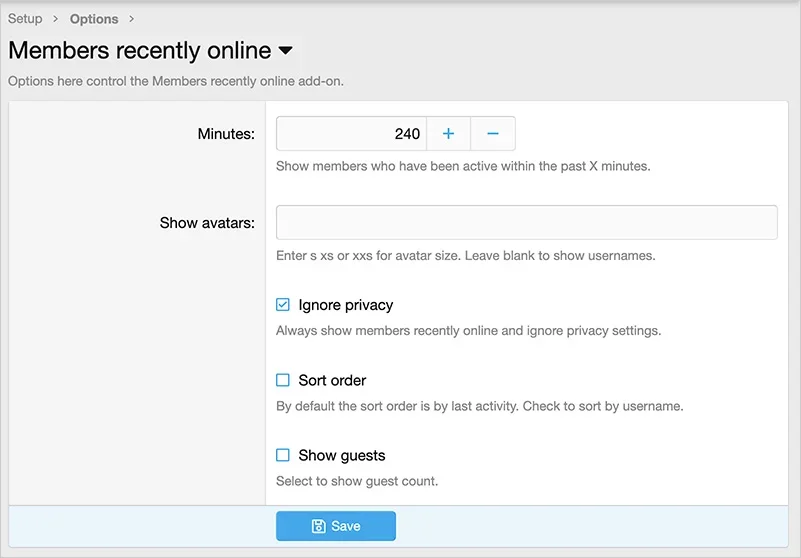Click the Show avatars field label
Image resolution: width=801 pixels, height=558 pixels.
pyautogui.click(x=207, y=223)
